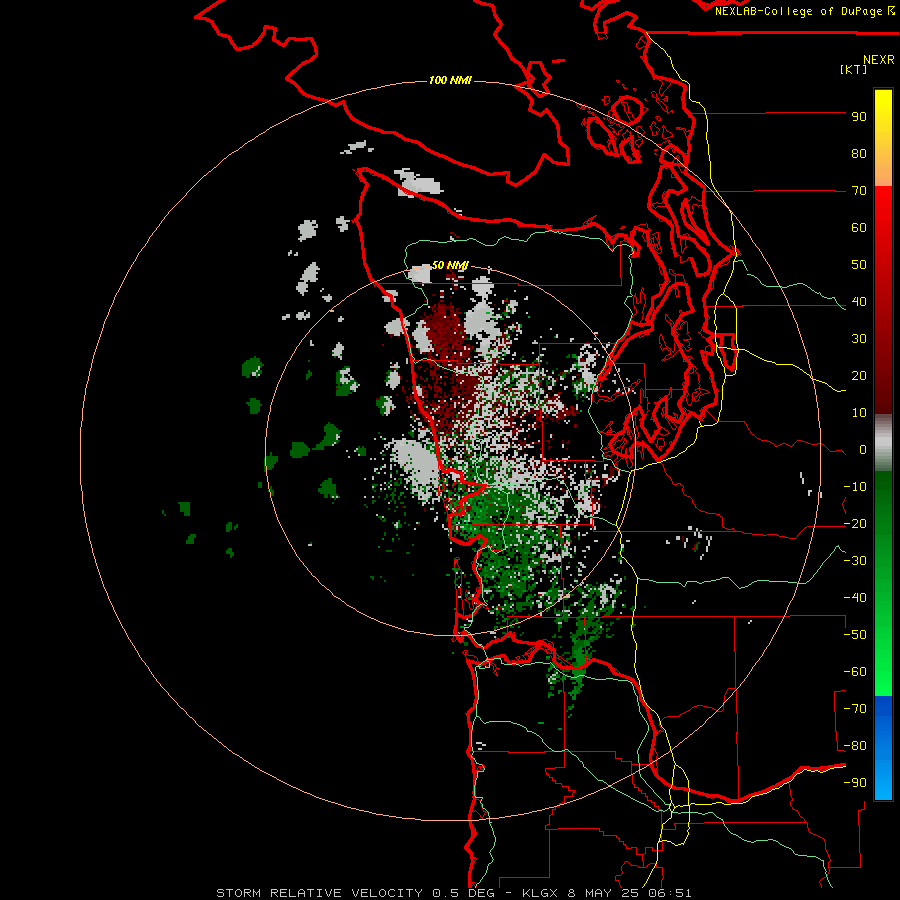Click the 06:51 timestamp text
900x900 pixels.
pos(668,893)
